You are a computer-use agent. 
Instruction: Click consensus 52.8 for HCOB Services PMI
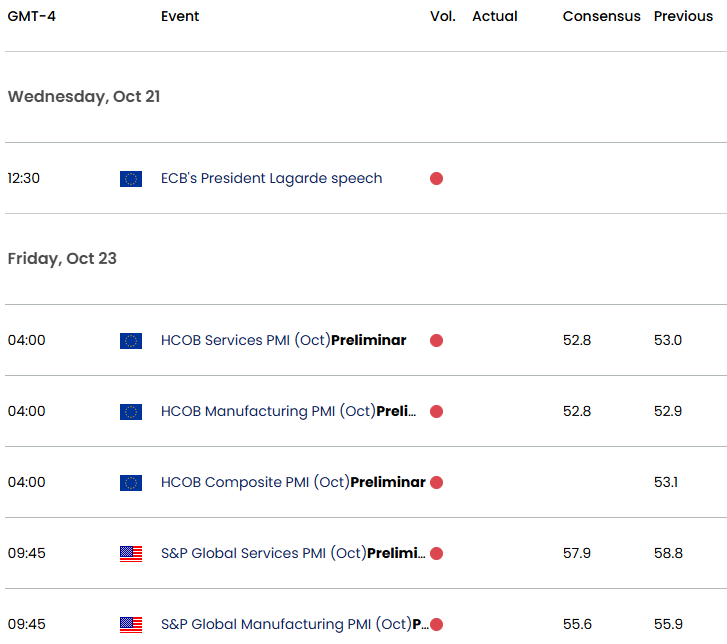577,340
